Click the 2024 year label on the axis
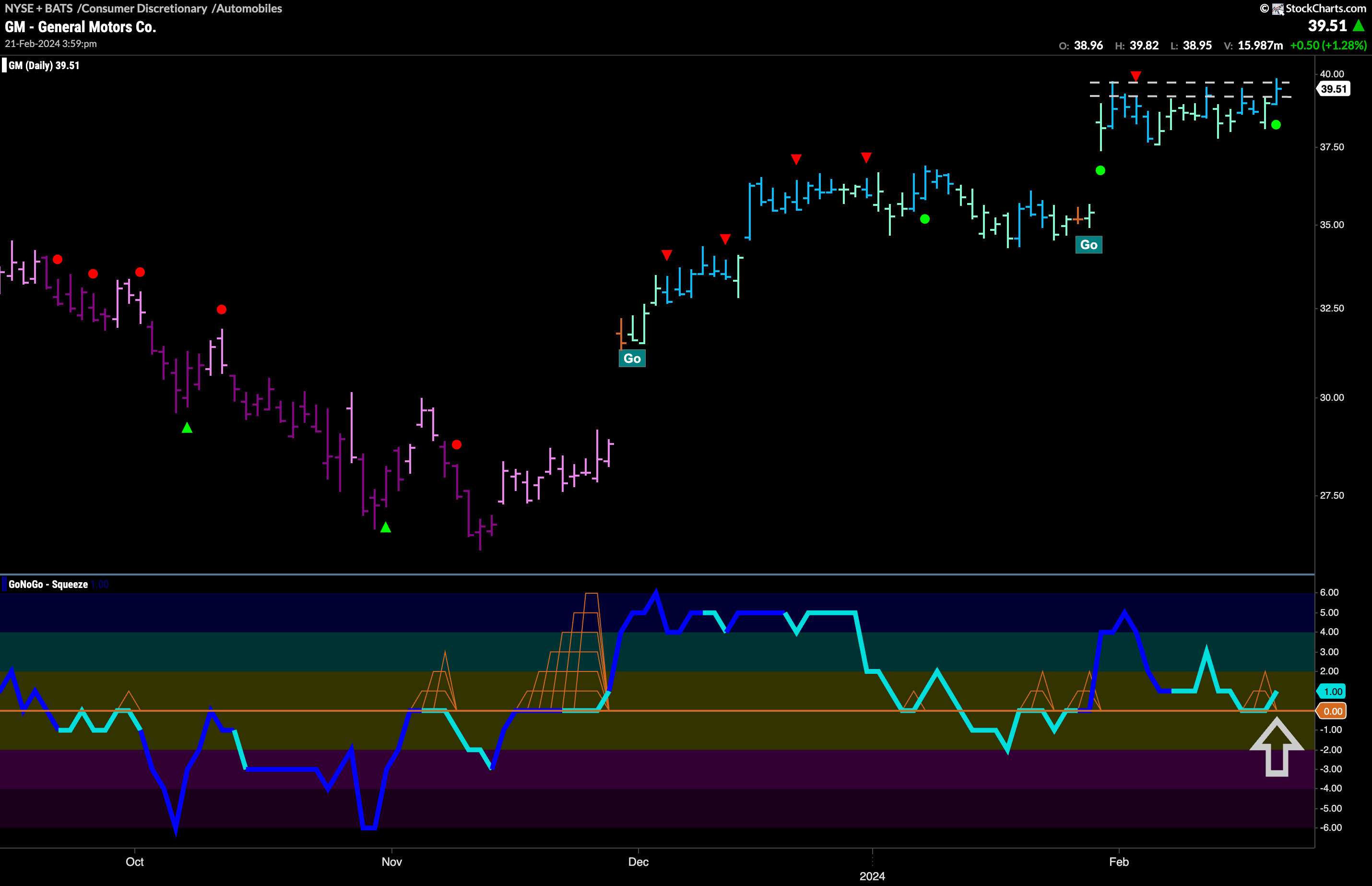The width and height of the screenshot is (1372, 886). coord(872,876)
